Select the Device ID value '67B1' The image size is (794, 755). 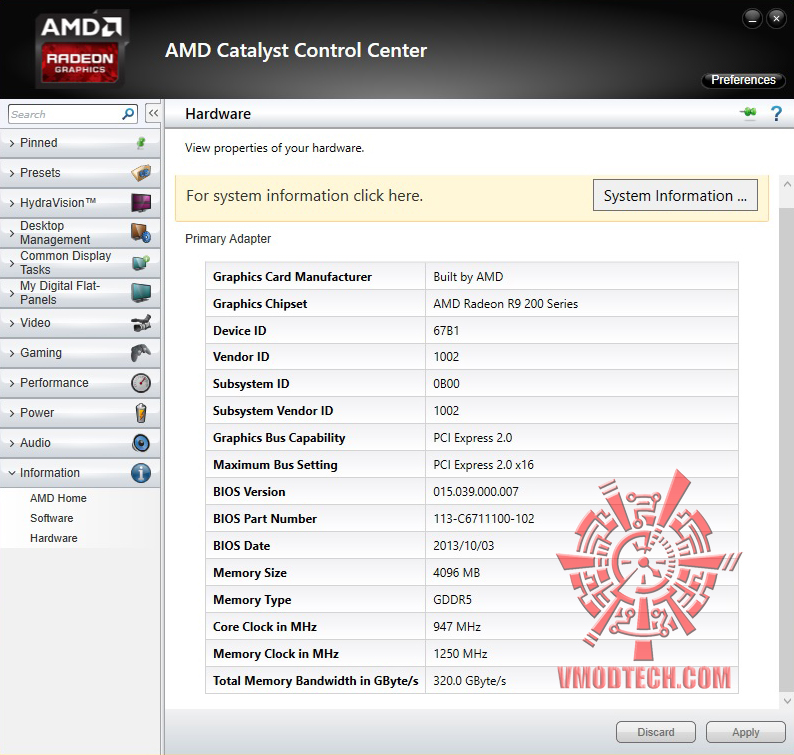point(446,331)
